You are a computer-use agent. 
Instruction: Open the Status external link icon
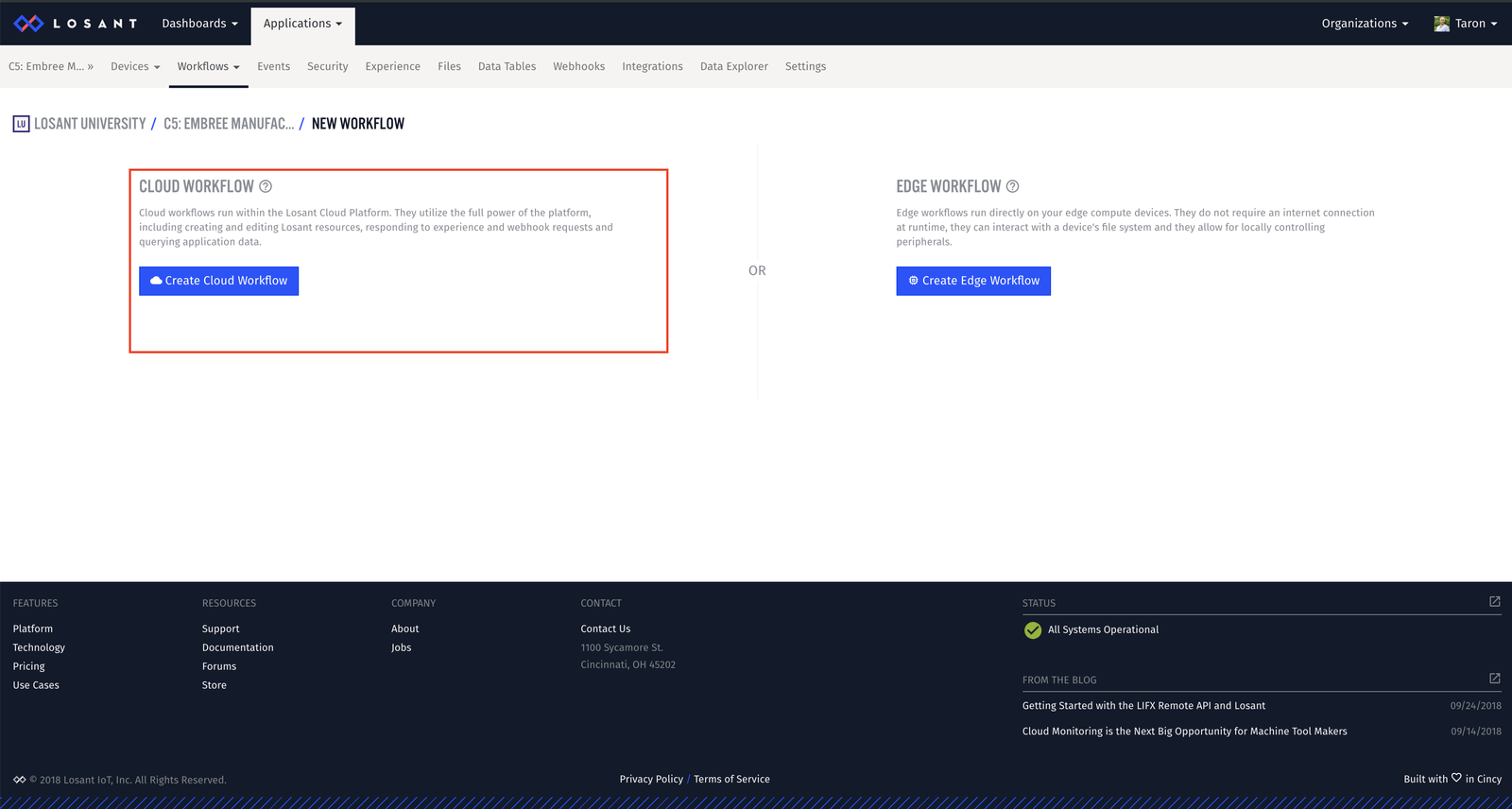click(1495, 601)
